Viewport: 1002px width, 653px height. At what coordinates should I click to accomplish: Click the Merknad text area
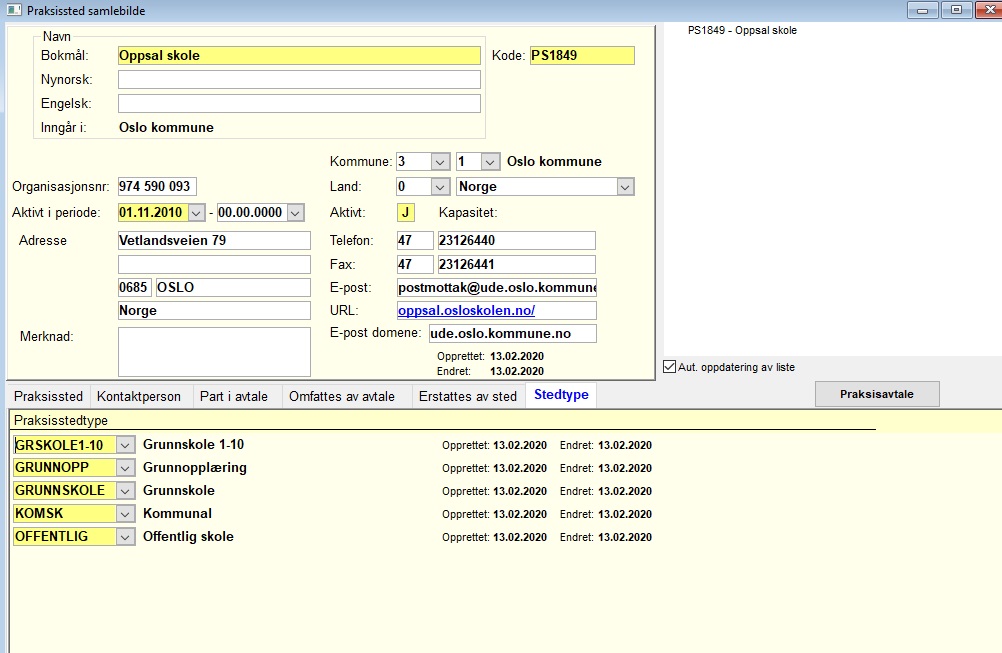click(x=214, y=352)
